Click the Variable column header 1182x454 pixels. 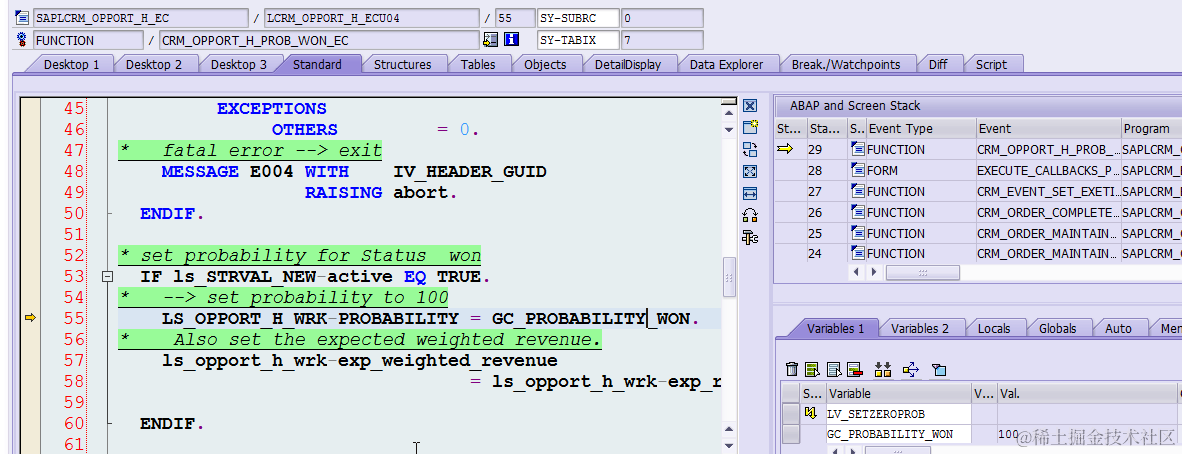coord(899,393)
